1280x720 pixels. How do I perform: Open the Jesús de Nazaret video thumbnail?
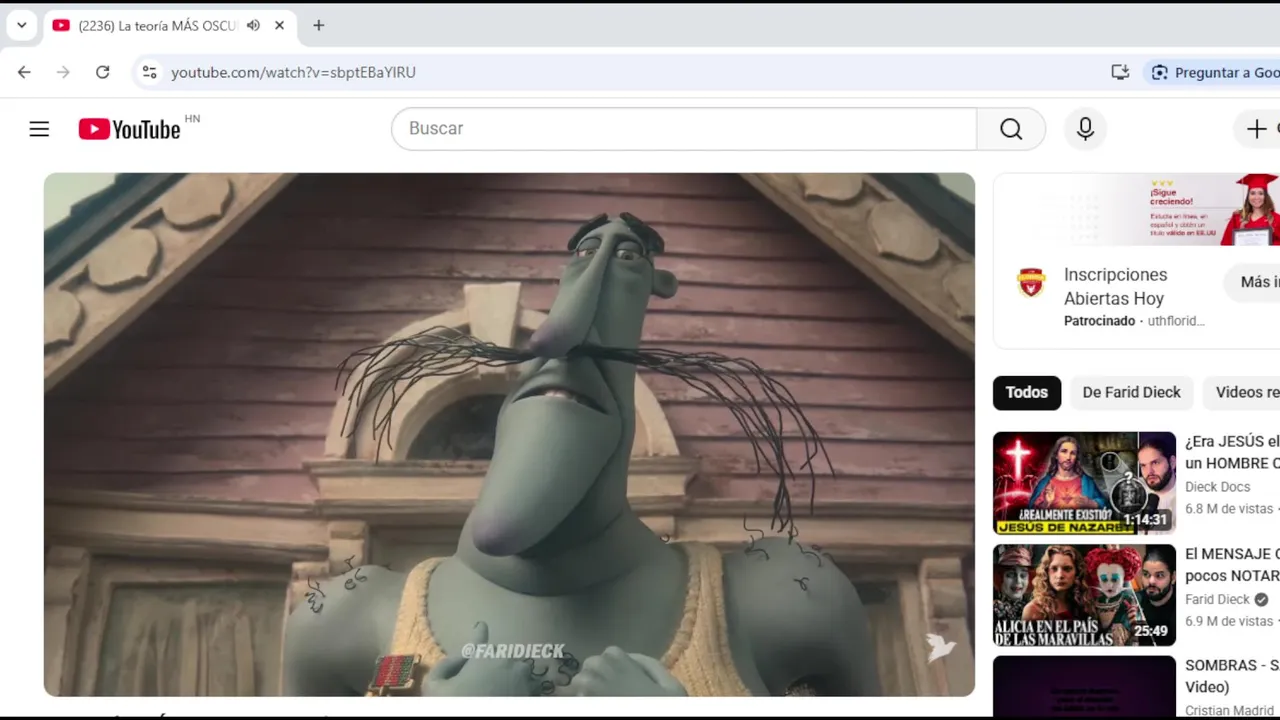click(1084, 483)
